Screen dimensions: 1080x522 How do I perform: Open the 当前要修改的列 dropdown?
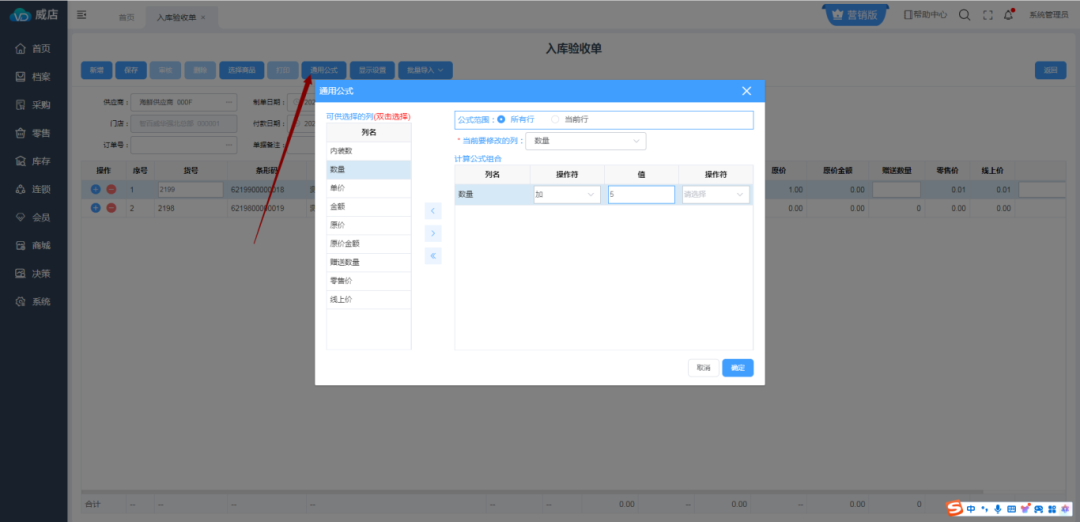pos(587,141)
